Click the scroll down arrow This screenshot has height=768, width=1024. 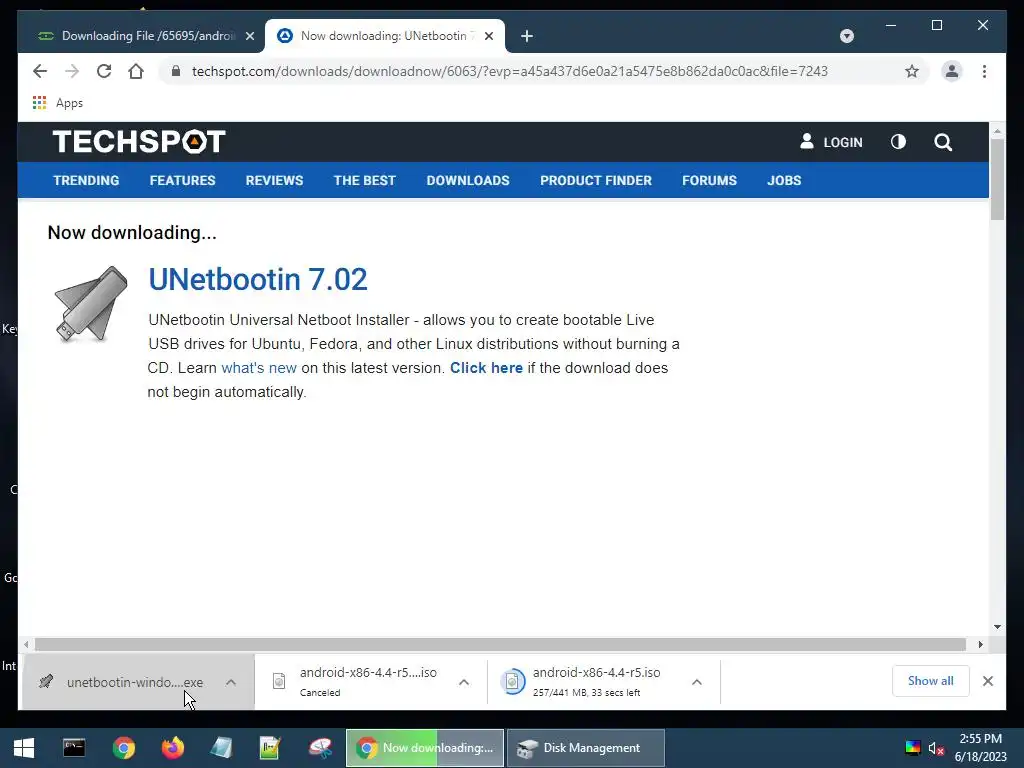pyautogui.click(x=997, y=627)
